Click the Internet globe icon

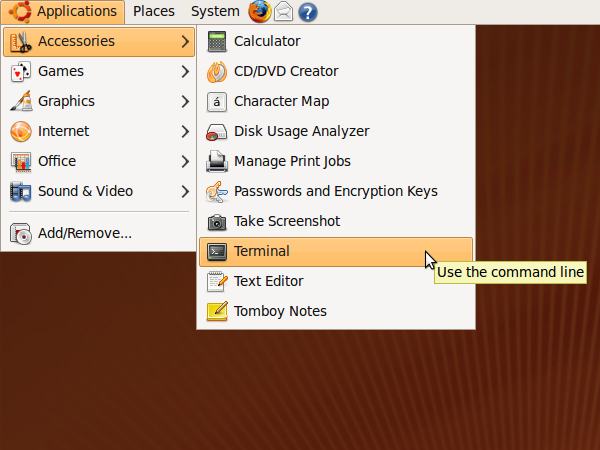pos(21,131)
